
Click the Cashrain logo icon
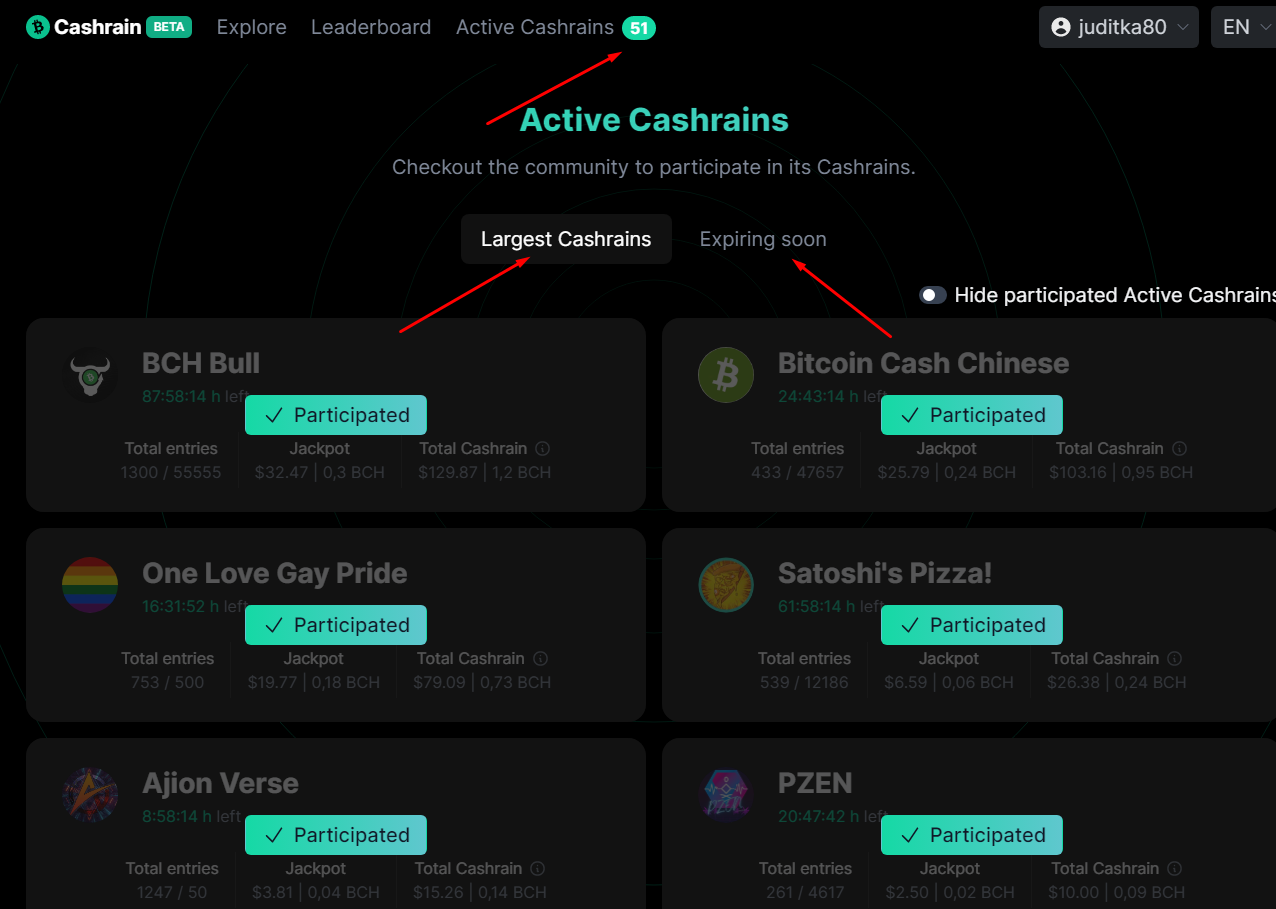point(38,27)
